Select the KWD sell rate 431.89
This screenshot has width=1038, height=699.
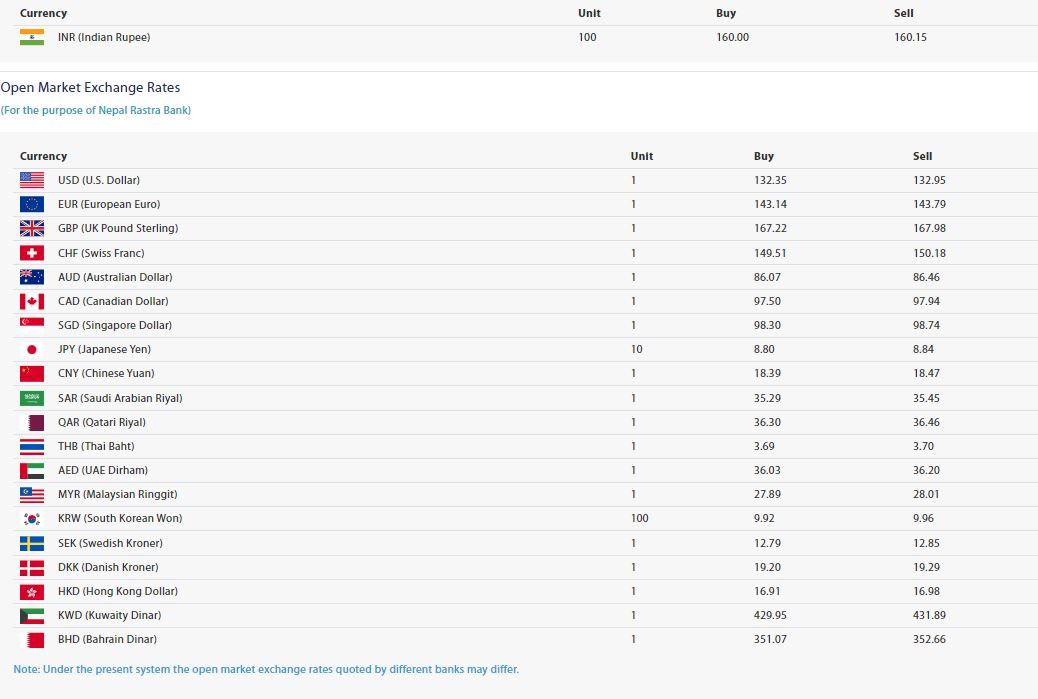click(929, 616)
